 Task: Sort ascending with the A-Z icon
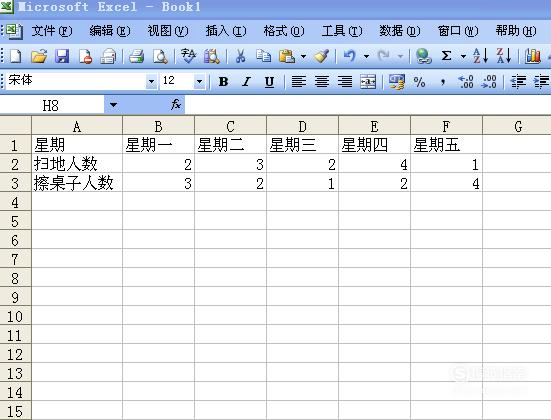click(x=480, y=56)
